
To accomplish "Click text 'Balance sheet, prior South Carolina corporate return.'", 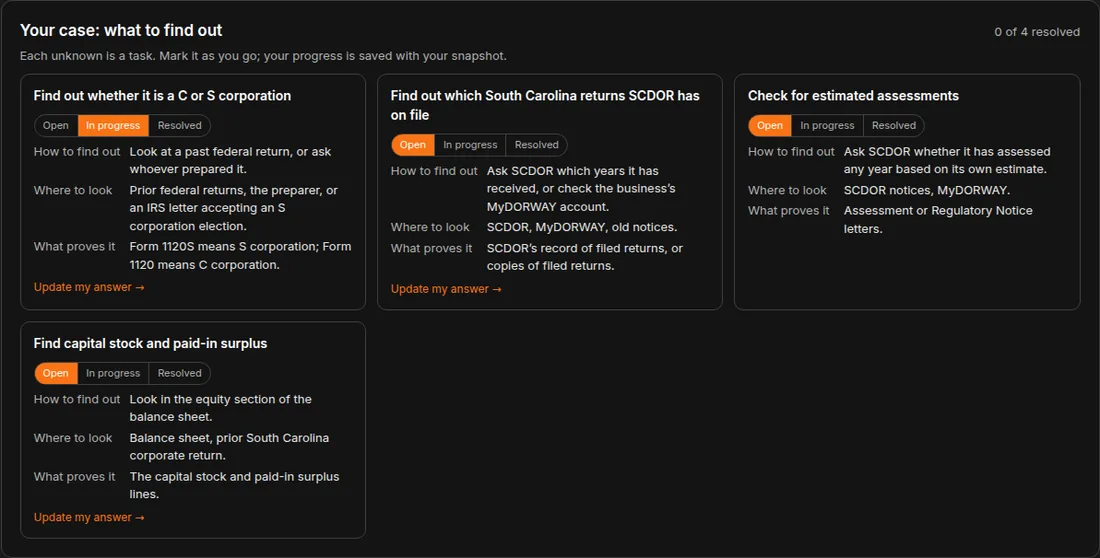I will tap(229, 446).
